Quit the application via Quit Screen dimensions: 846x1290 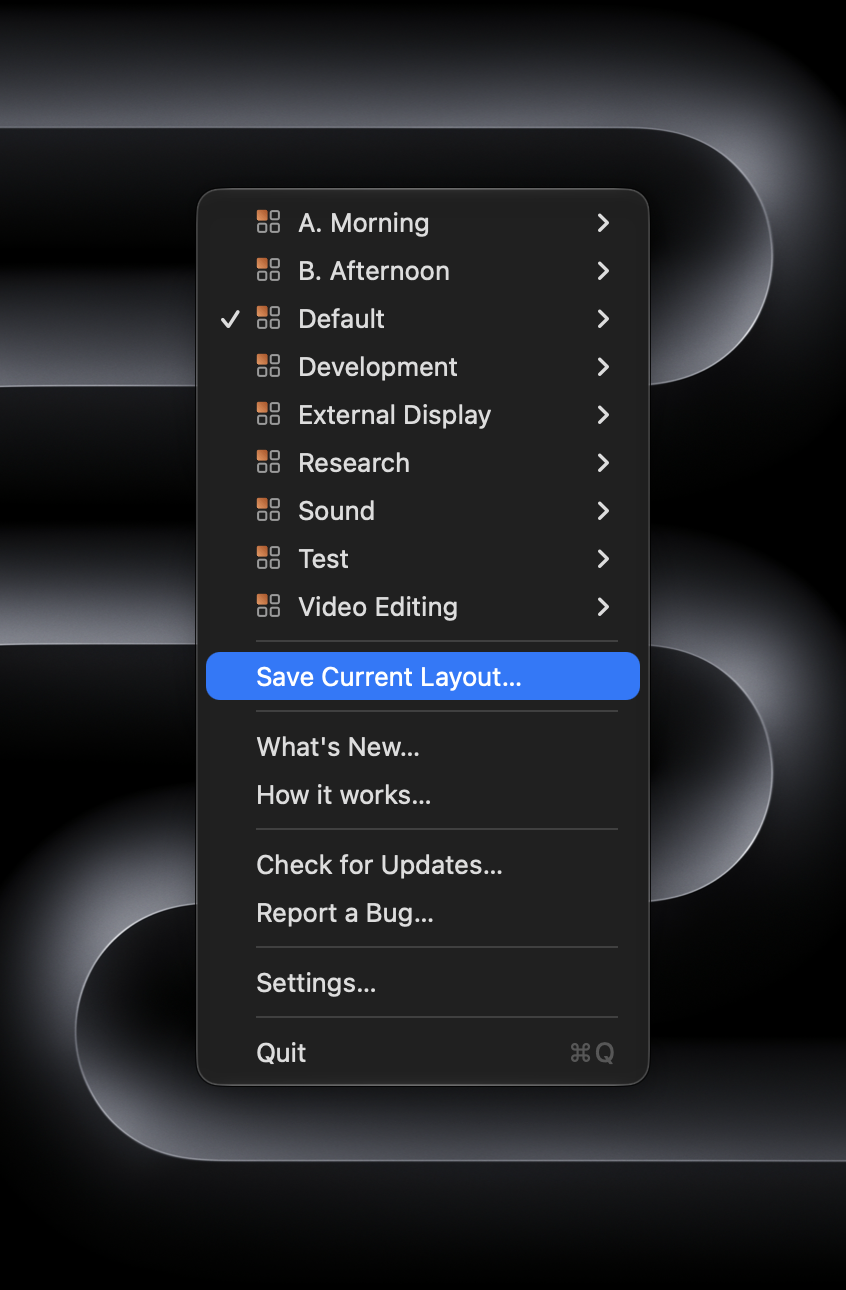coord(423,1052)
